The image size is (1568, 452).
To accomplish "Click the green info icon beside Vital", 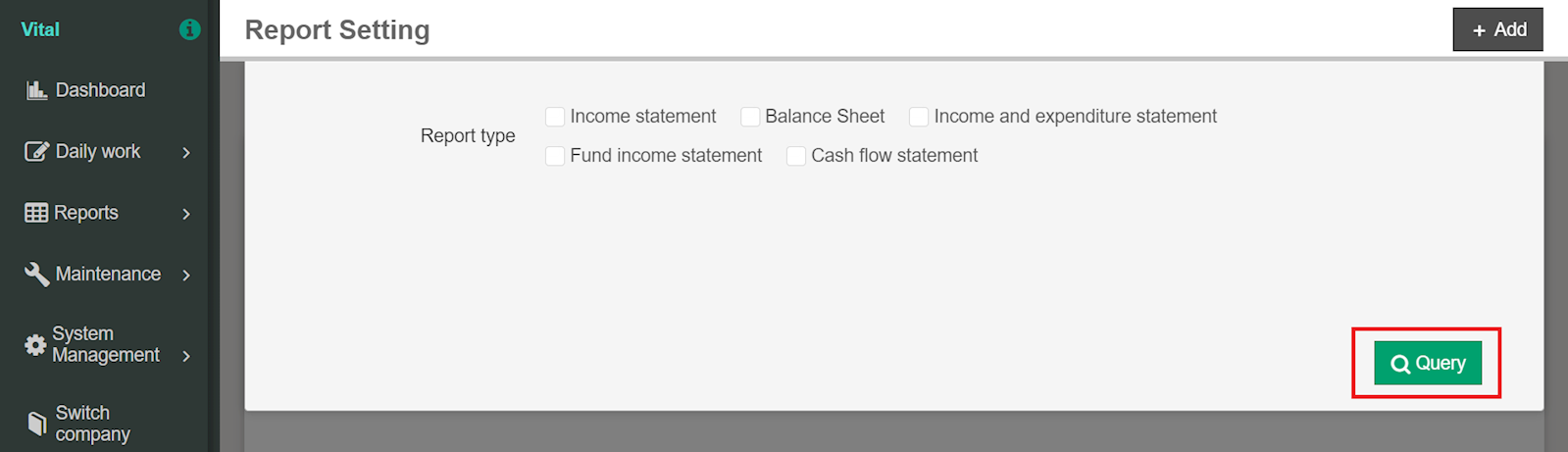I will (x=190, y=29).
